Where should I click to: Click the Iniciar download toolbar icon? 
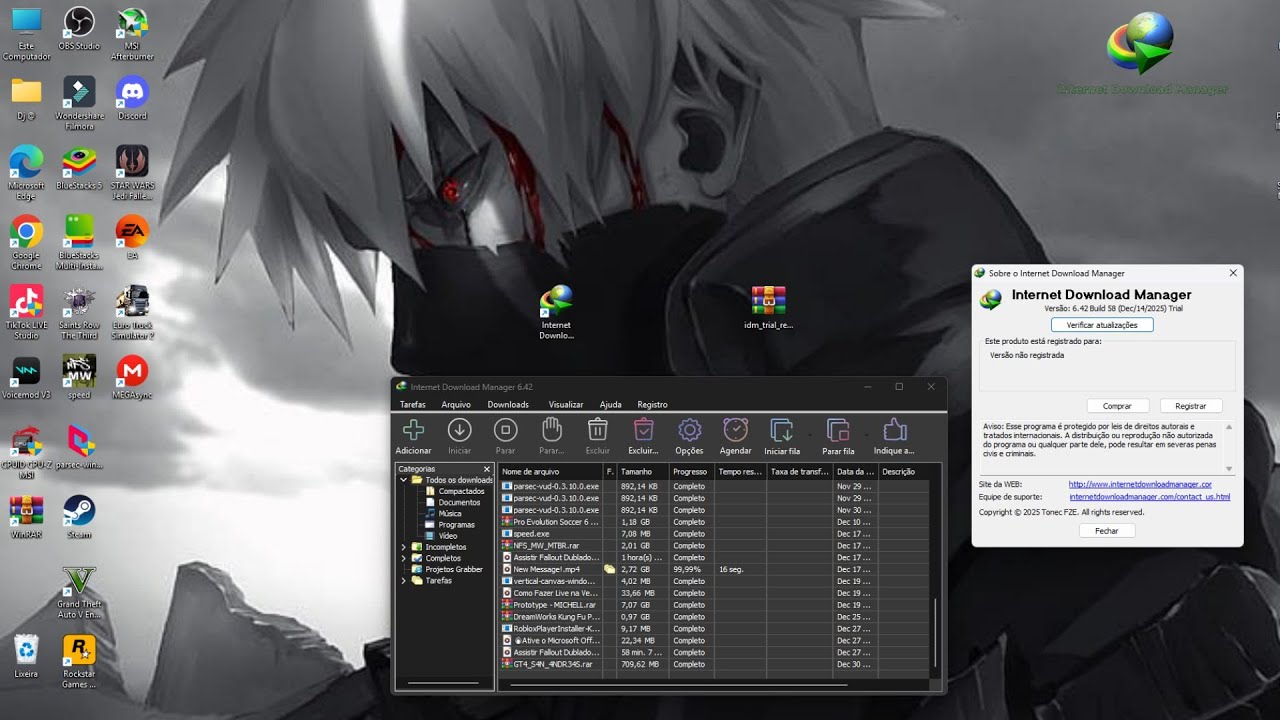pyautogui.click(x=459, y=430)
